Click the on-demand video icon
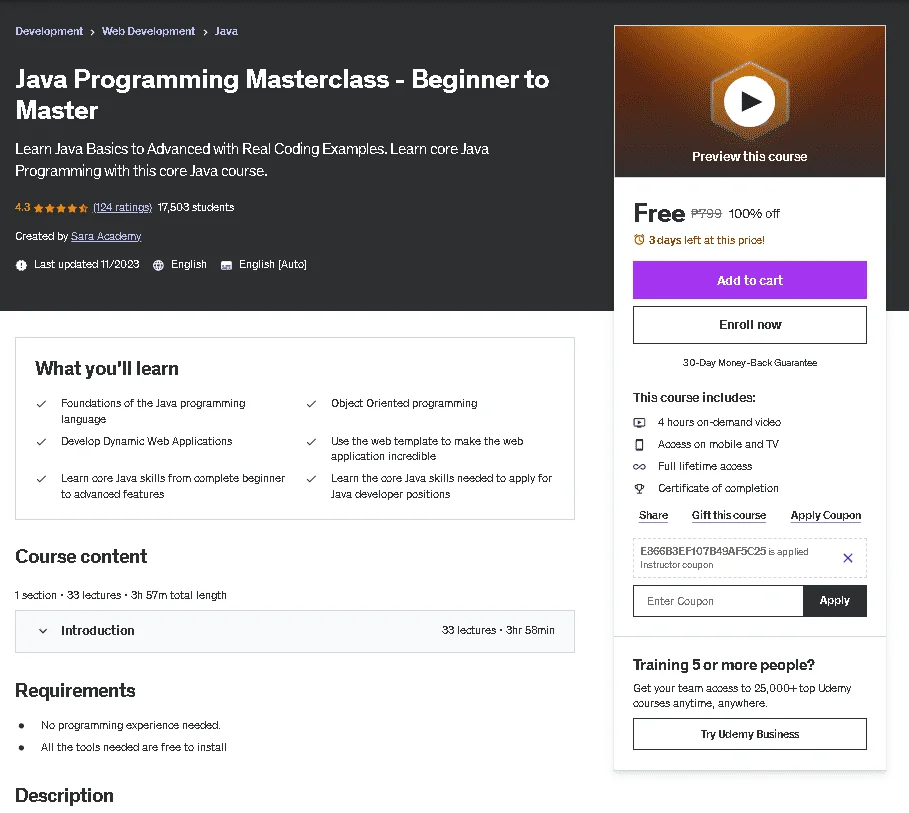909x813 pixels. pos(639,423)
